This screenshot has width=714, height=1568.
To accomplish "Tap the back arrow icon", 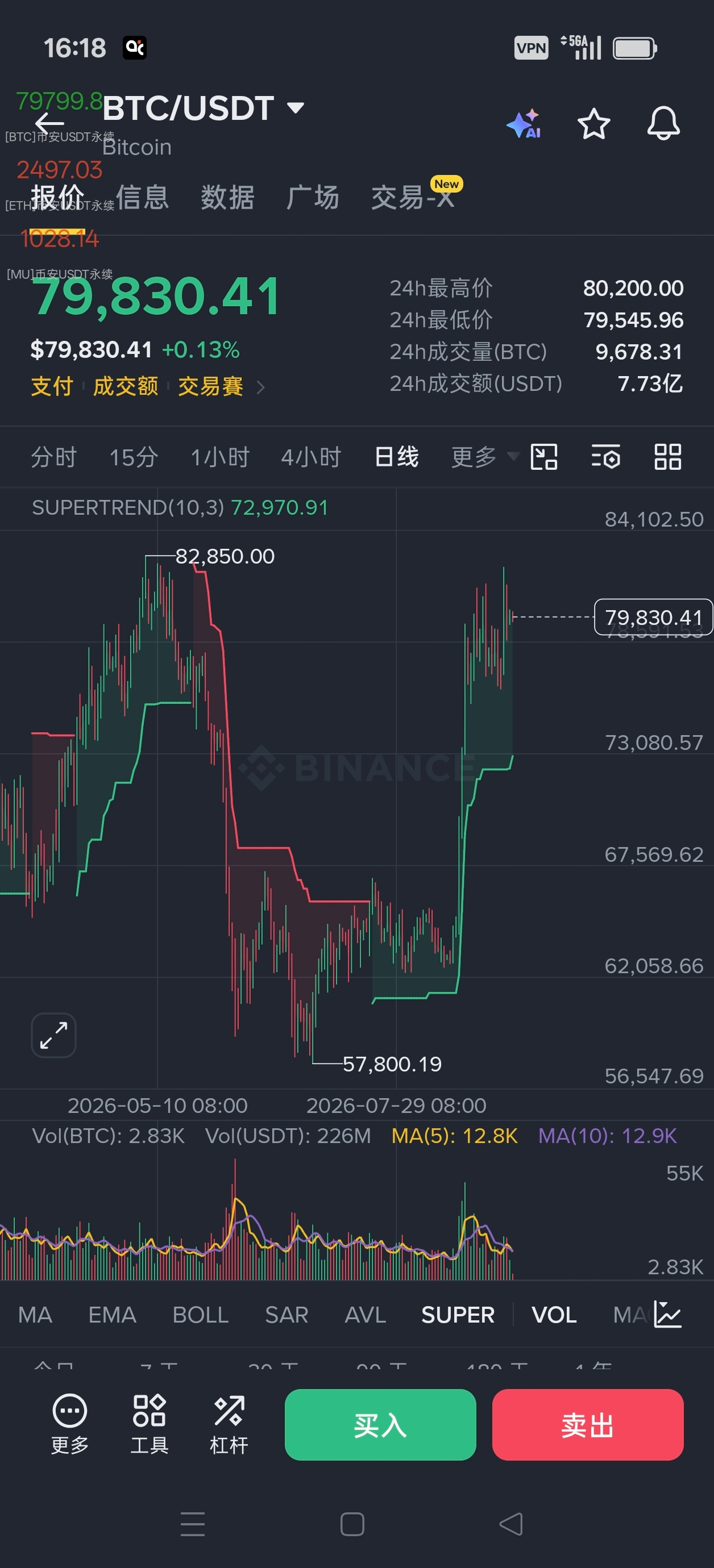I will [x=50, y=124].
